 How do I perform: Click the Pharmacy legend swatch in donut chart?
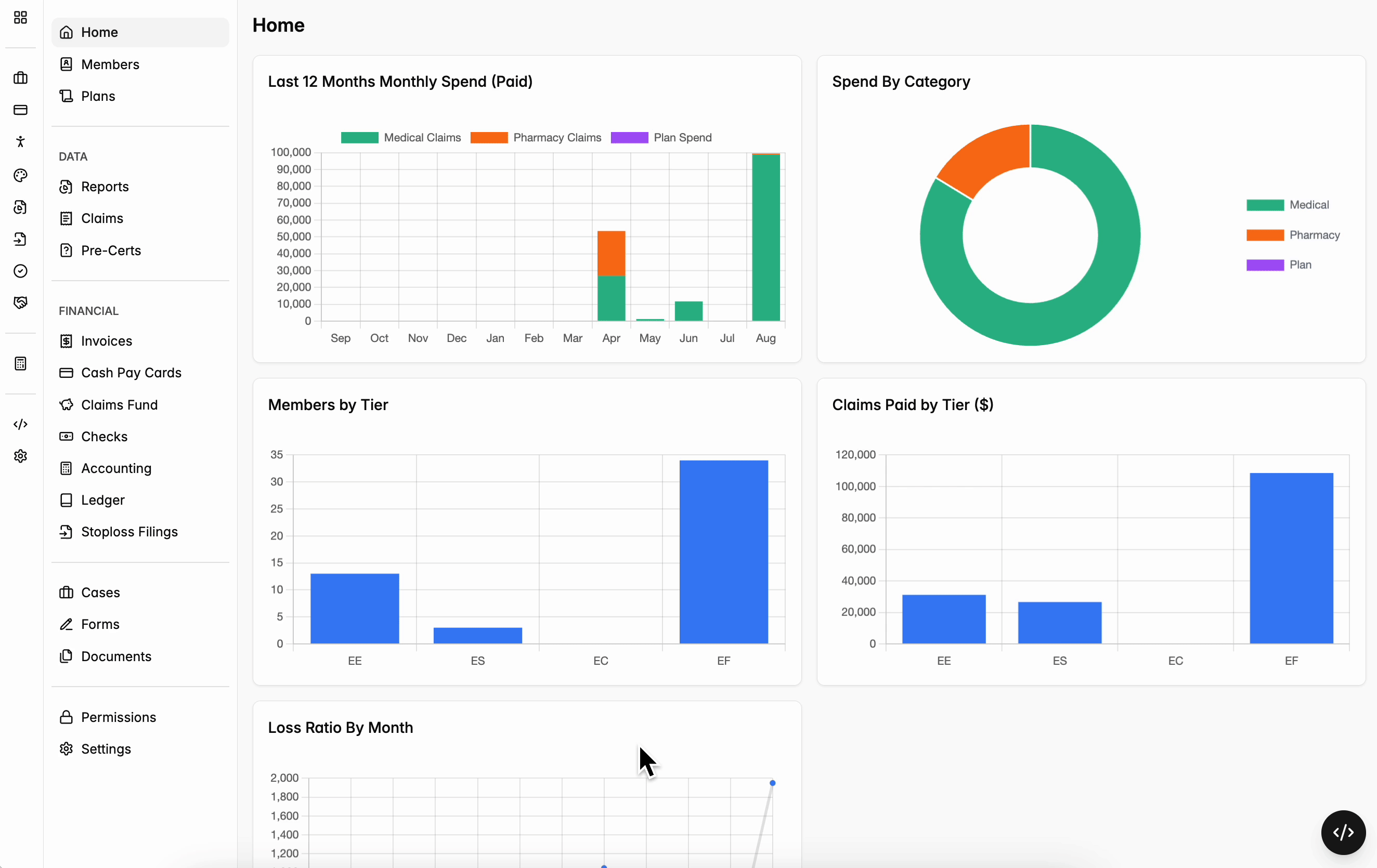[x=1265, y=235]
